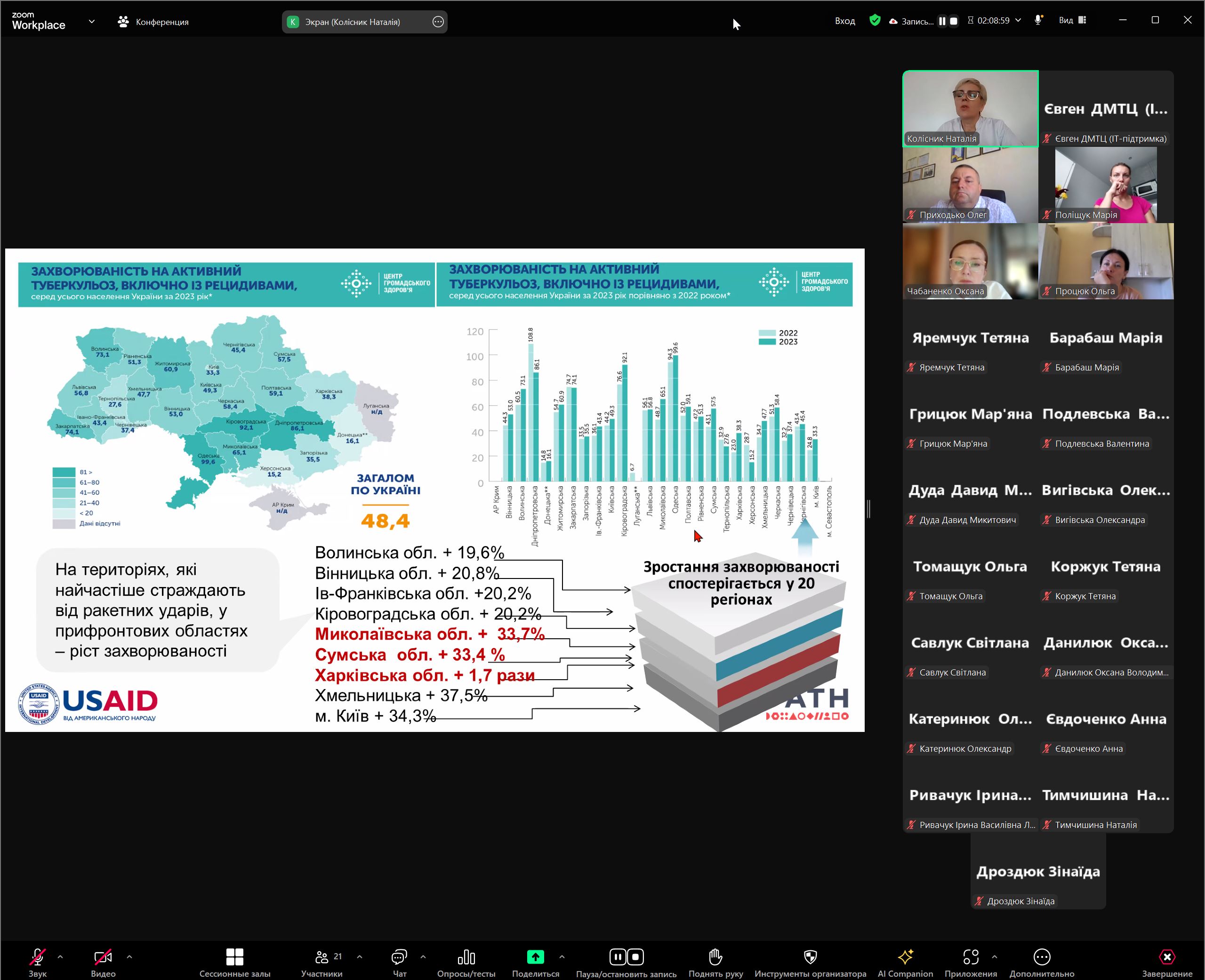Select Колісник Наталія video thumbnail
Screen dimensions: 1205x980
tap(970, 108)
